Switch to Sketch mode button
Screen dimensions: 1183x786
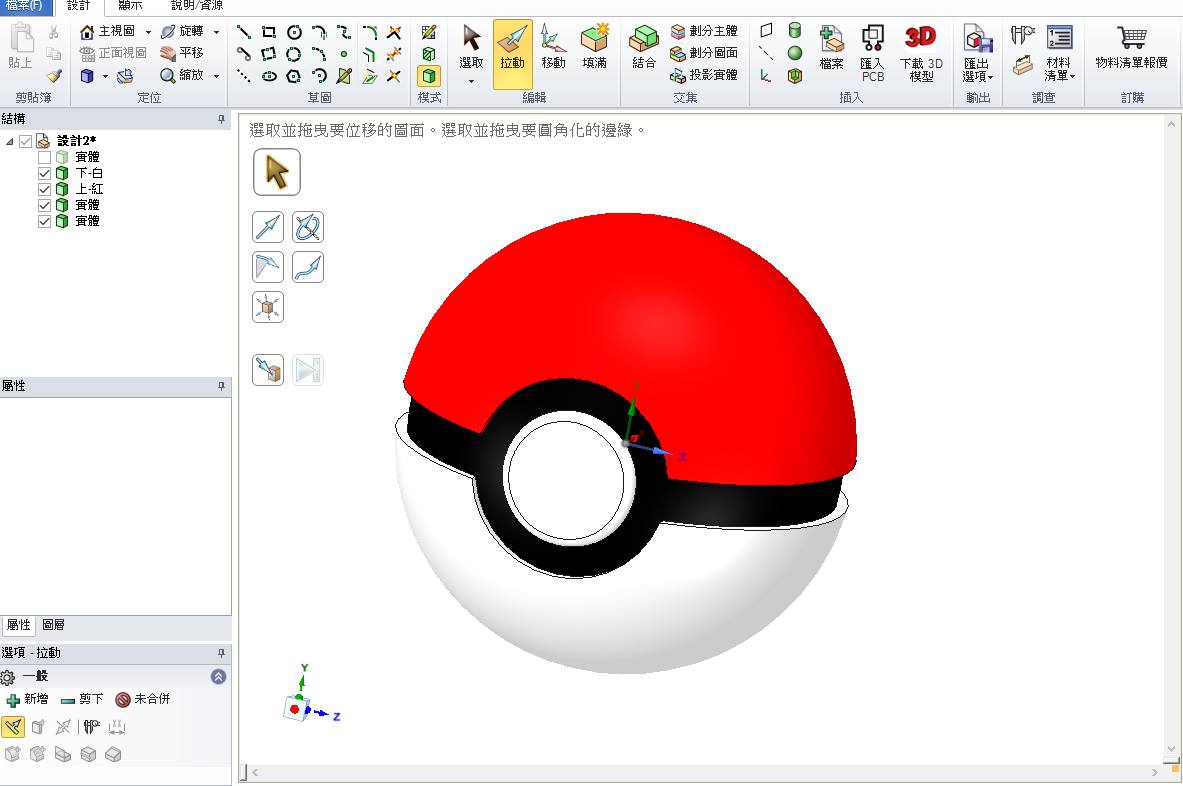click(x=429, y=32)
